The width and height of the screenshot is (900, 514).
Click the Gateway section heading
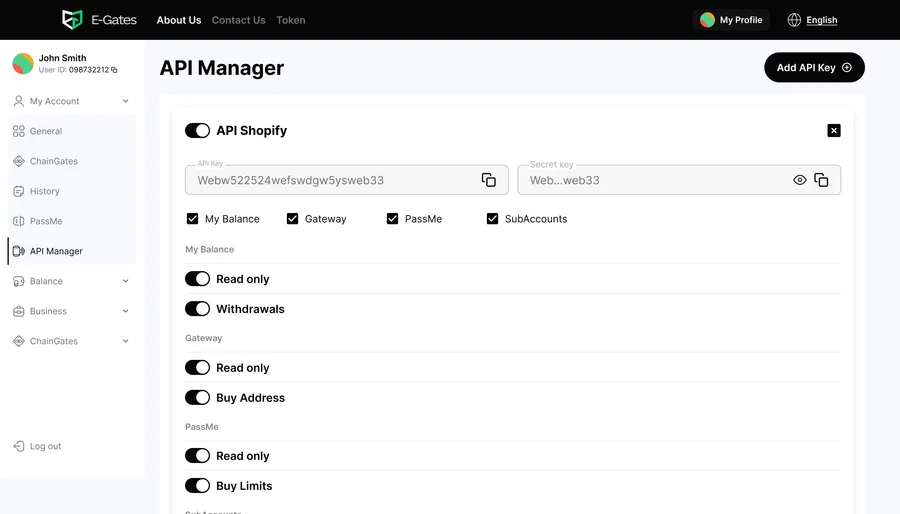[x=203, y=338]
